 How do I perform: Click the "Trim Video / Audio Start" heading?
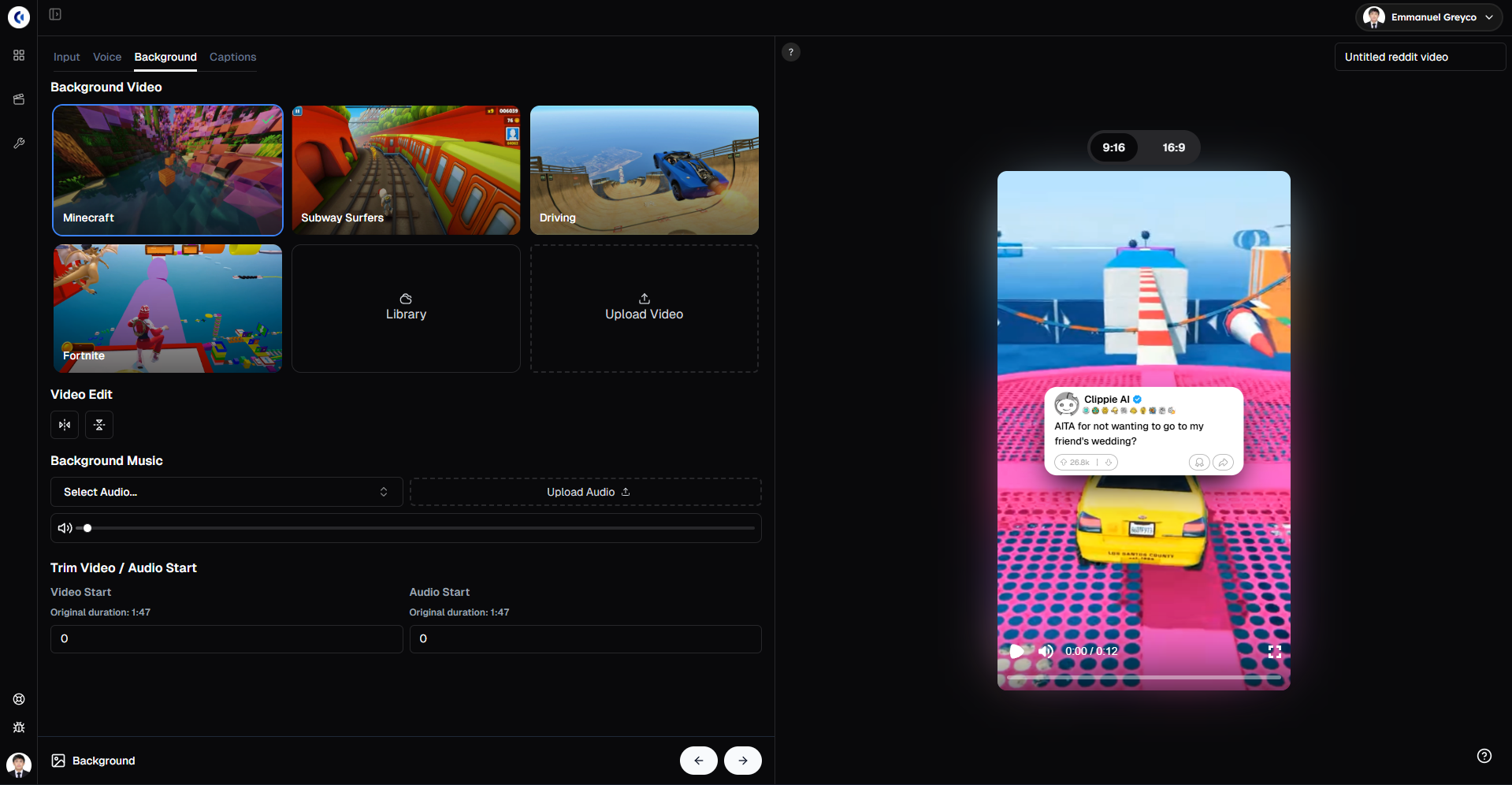point(124,567)
